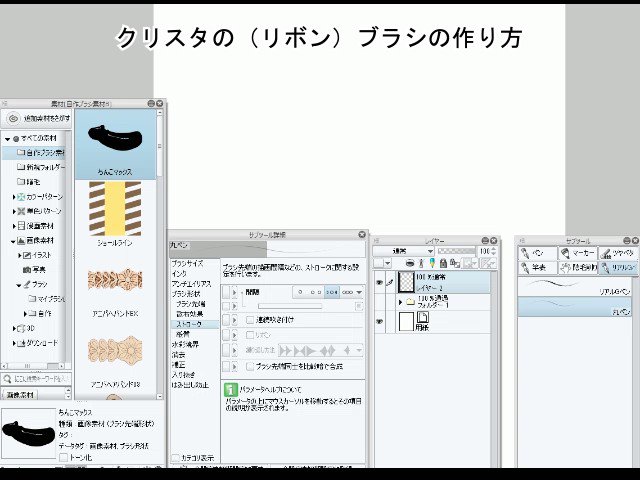Select the マーカー sub tool group
Screen dimensions: 640x480
click(x=578, y=253)
